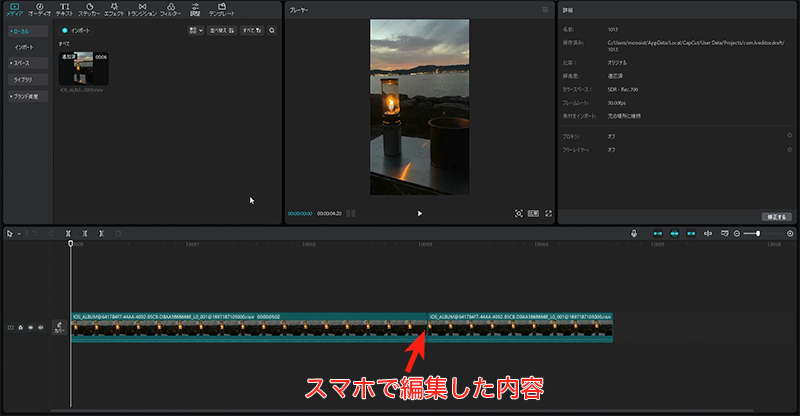Click the redo arrow in timeline toolbar
The width and height of the screenshot is (800, 416).
click(x=51, y=233)
